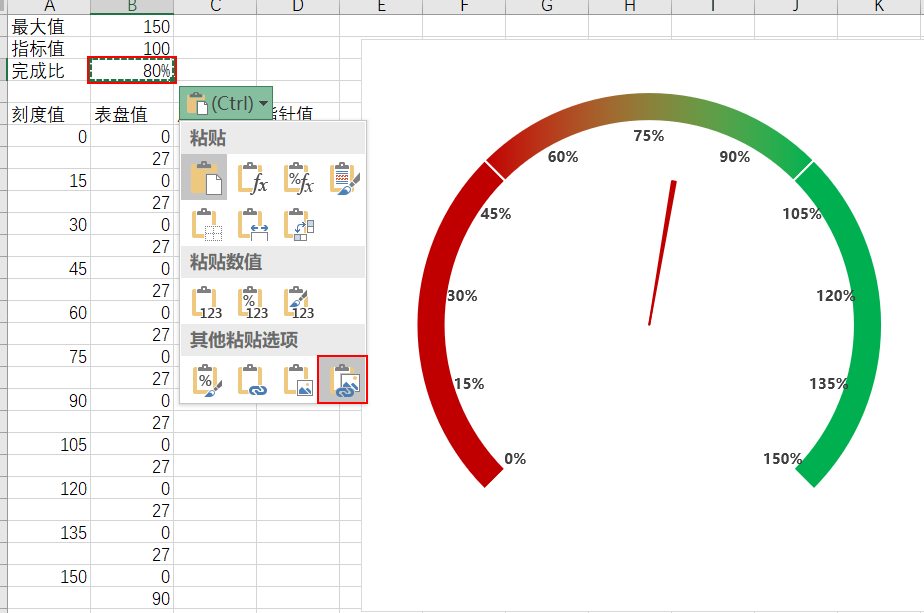Select the 45% gauge data label
The height and width of the screenshot is (613, 924).
pos(496,213)
